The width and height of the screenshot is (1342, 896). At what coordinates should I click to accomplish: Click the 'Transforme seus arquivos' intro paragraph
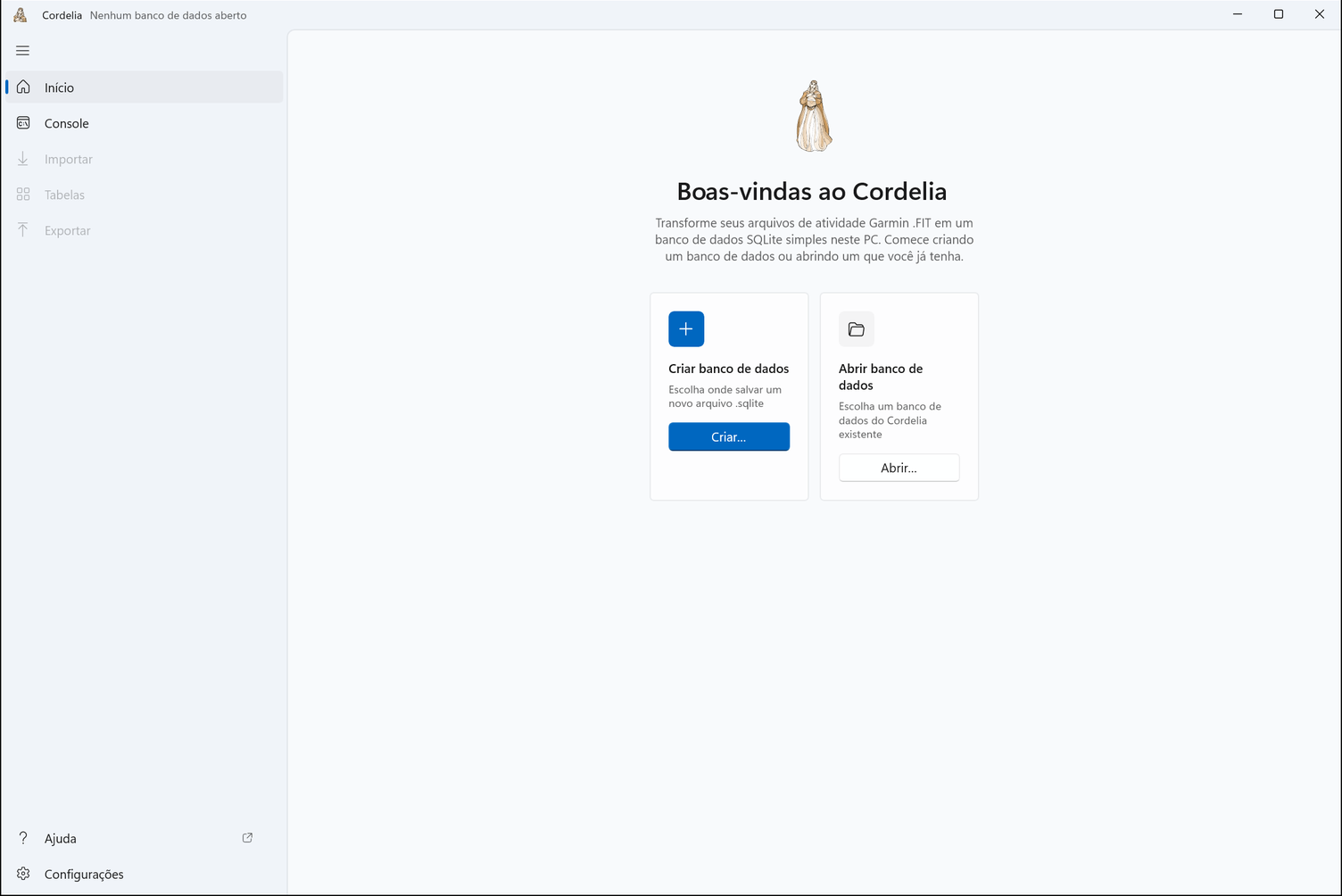[x=814, y=239]
